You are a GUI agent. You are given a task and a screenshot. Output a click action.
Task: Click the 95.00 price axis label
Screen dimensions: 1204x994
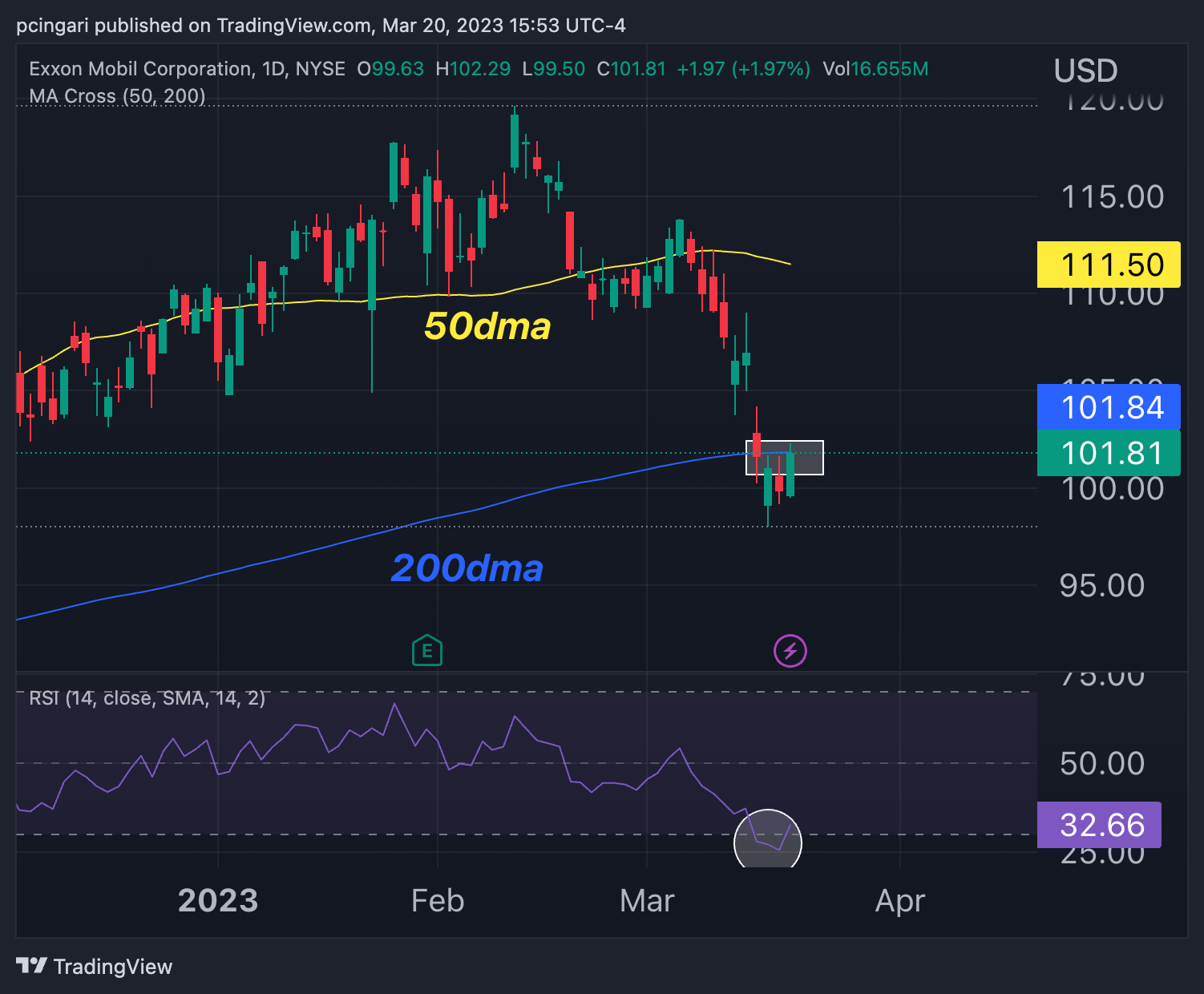tap(1102, 586)
